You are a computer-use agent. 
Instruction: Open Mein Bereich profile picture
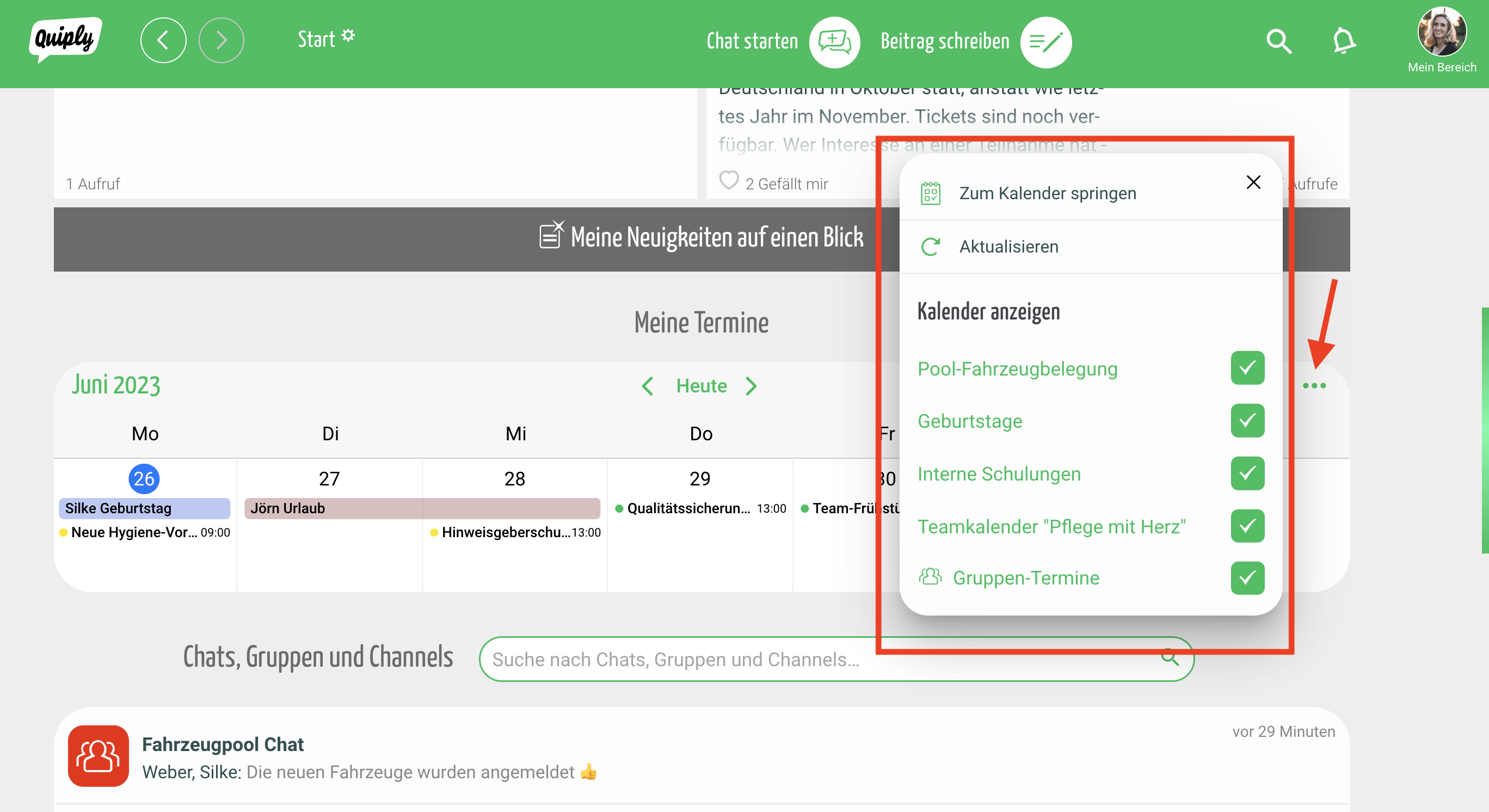pyautogui.click(x=1441, y=32)
